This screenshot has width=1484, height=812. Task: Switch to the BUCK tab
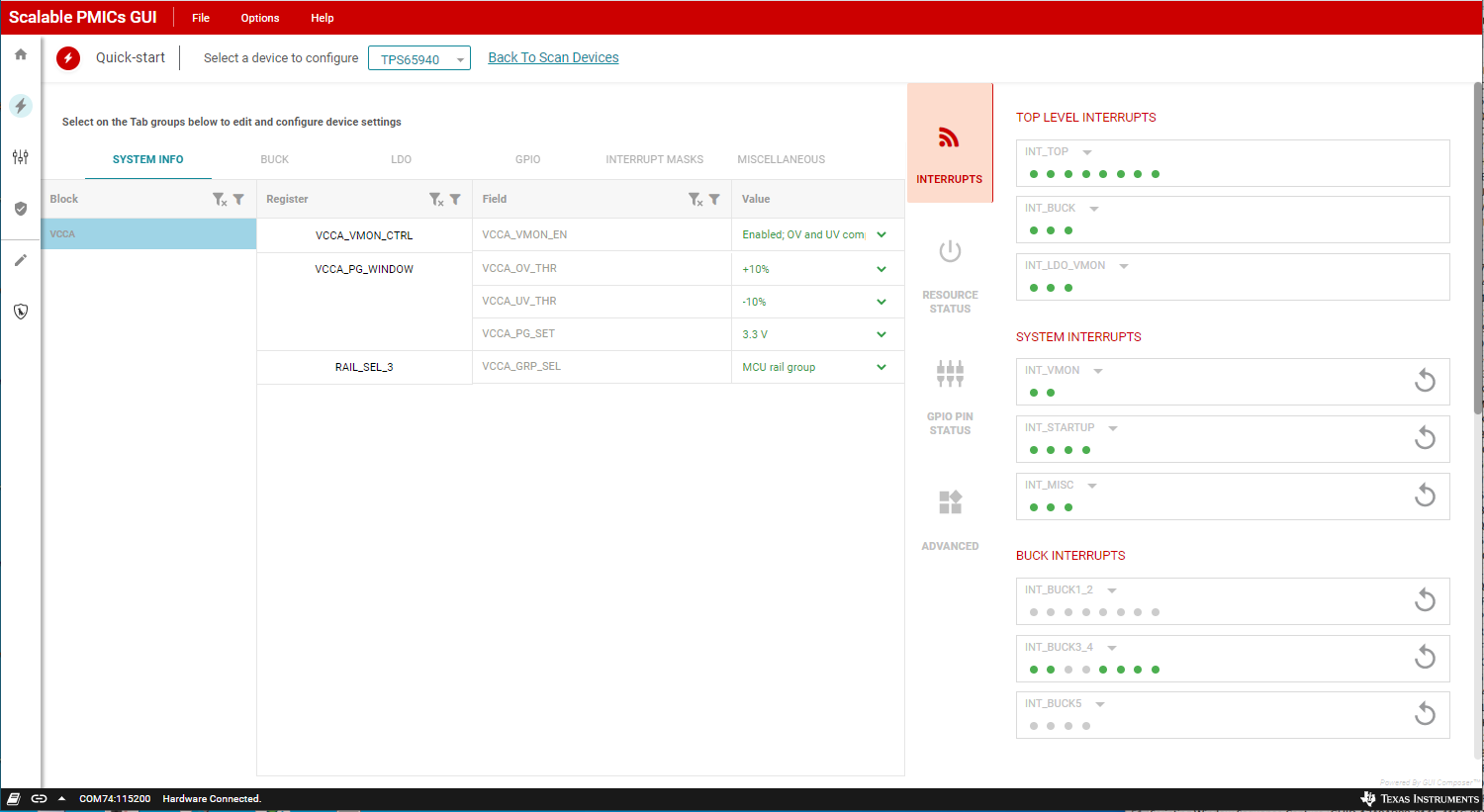point(274,159)
